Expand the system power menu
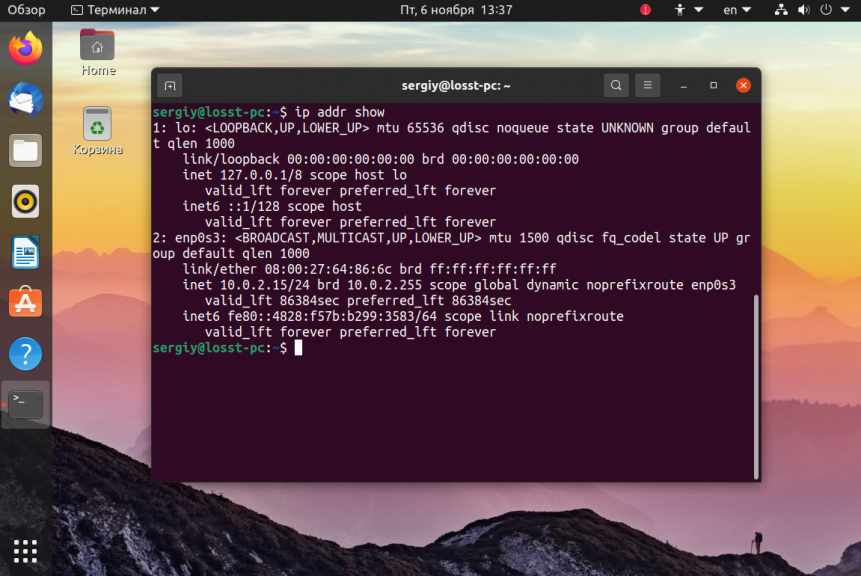The image size is (861, 576). tap(828, 10)
